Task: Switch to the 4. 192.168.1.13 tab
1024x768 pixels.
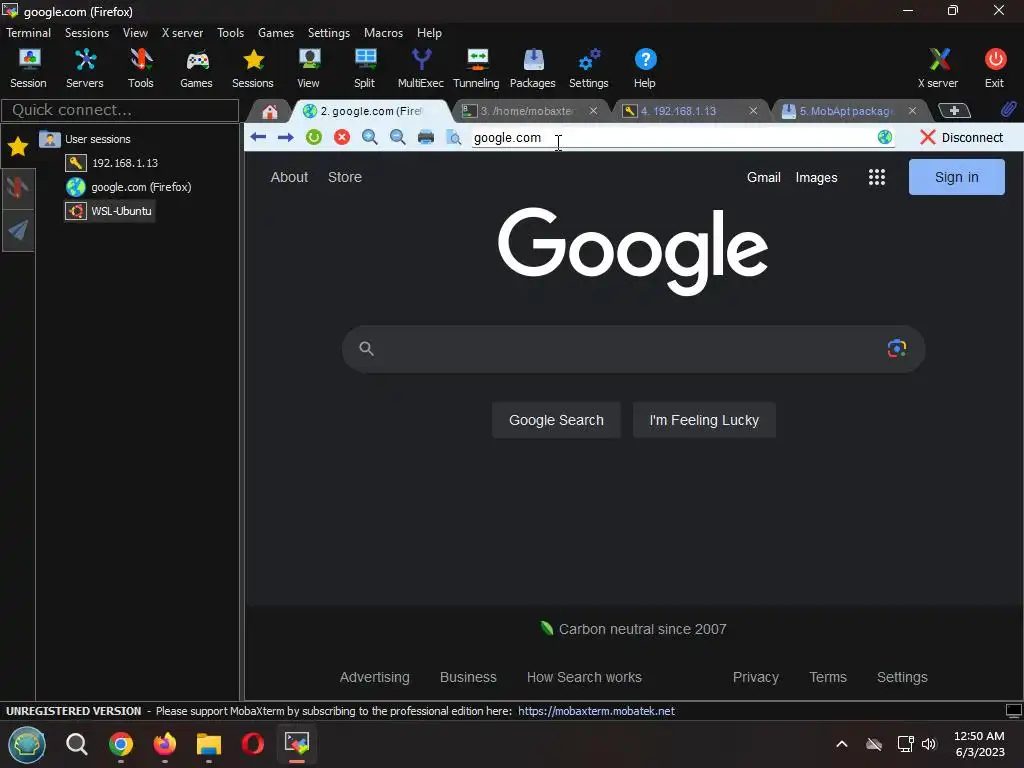Action: pos(679,111)
